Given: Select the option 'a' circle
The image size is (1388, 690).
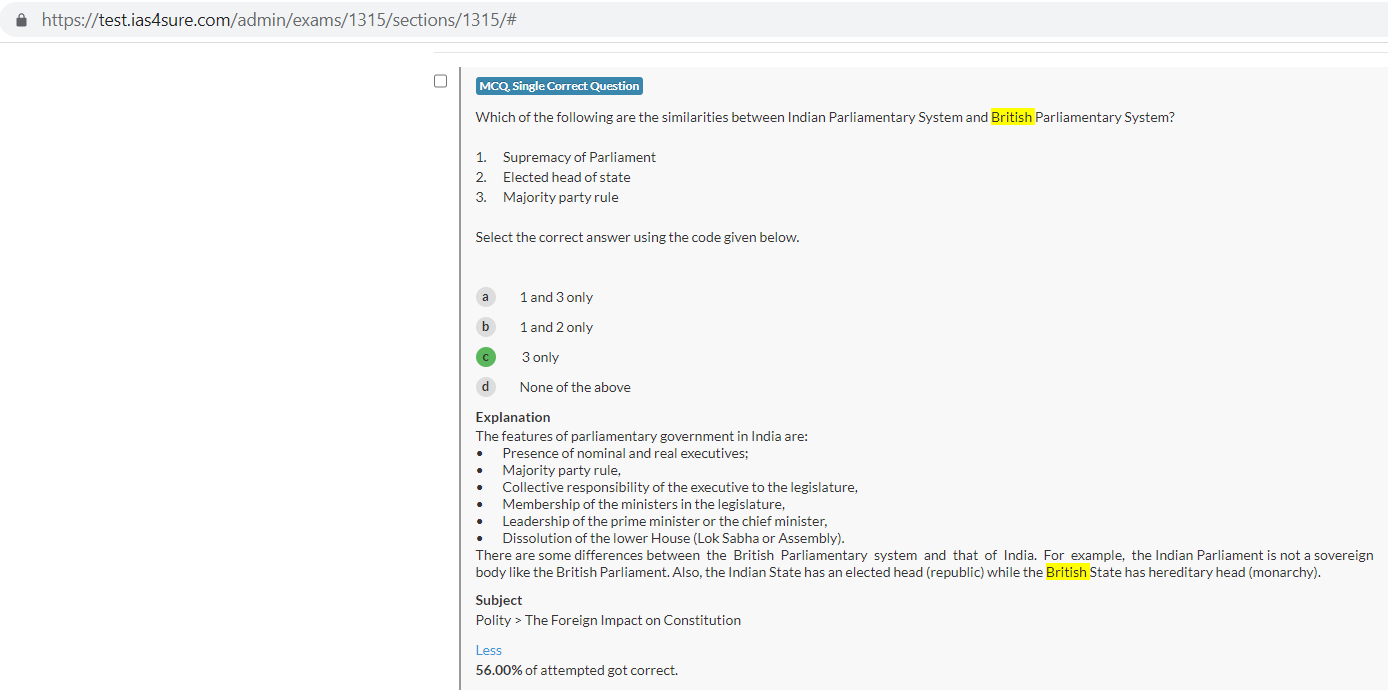Looking at the screenshot, I should coord(485,297).
